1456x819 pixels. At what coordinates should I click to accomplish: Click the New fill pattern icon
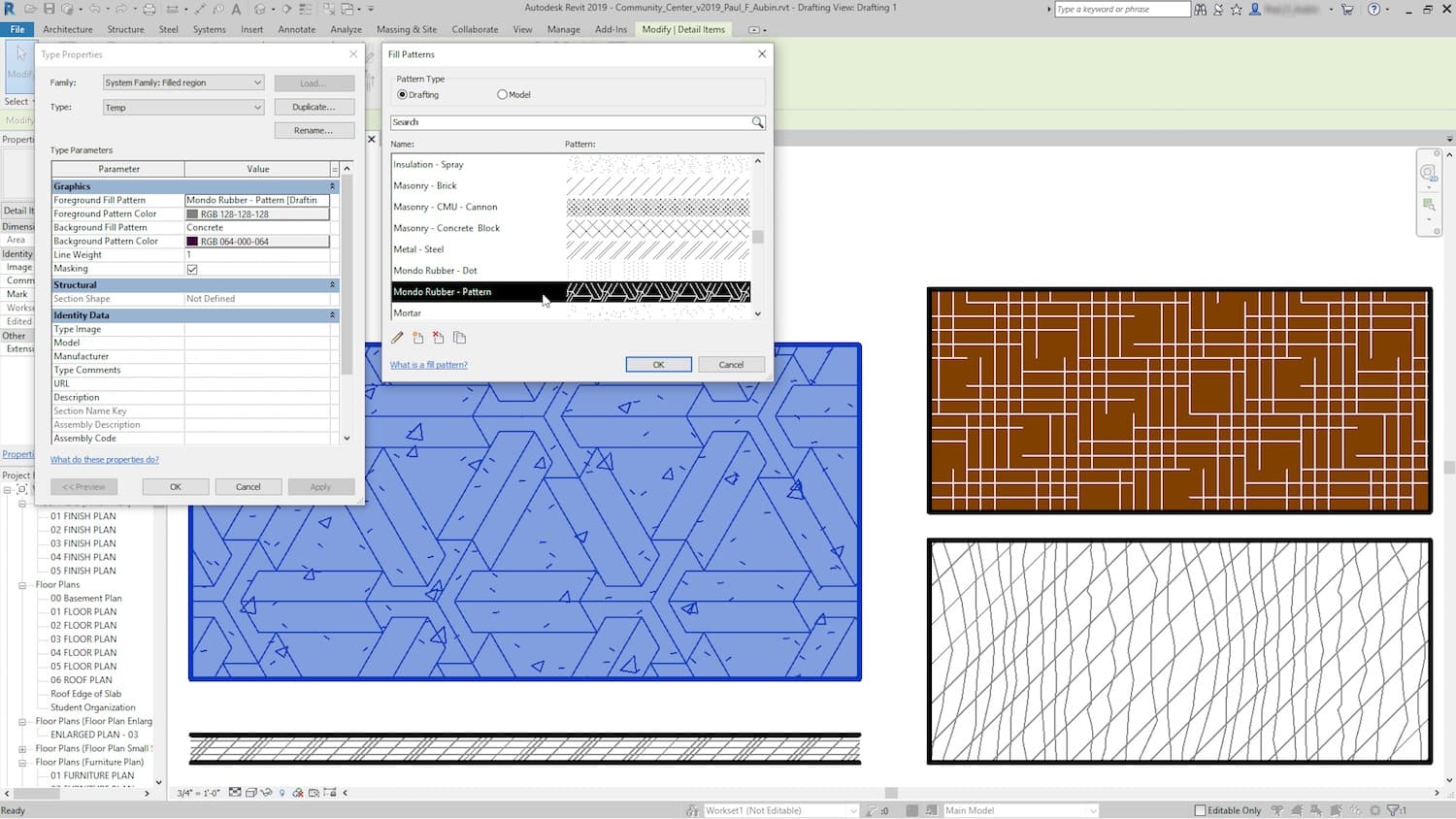point(418,338)
